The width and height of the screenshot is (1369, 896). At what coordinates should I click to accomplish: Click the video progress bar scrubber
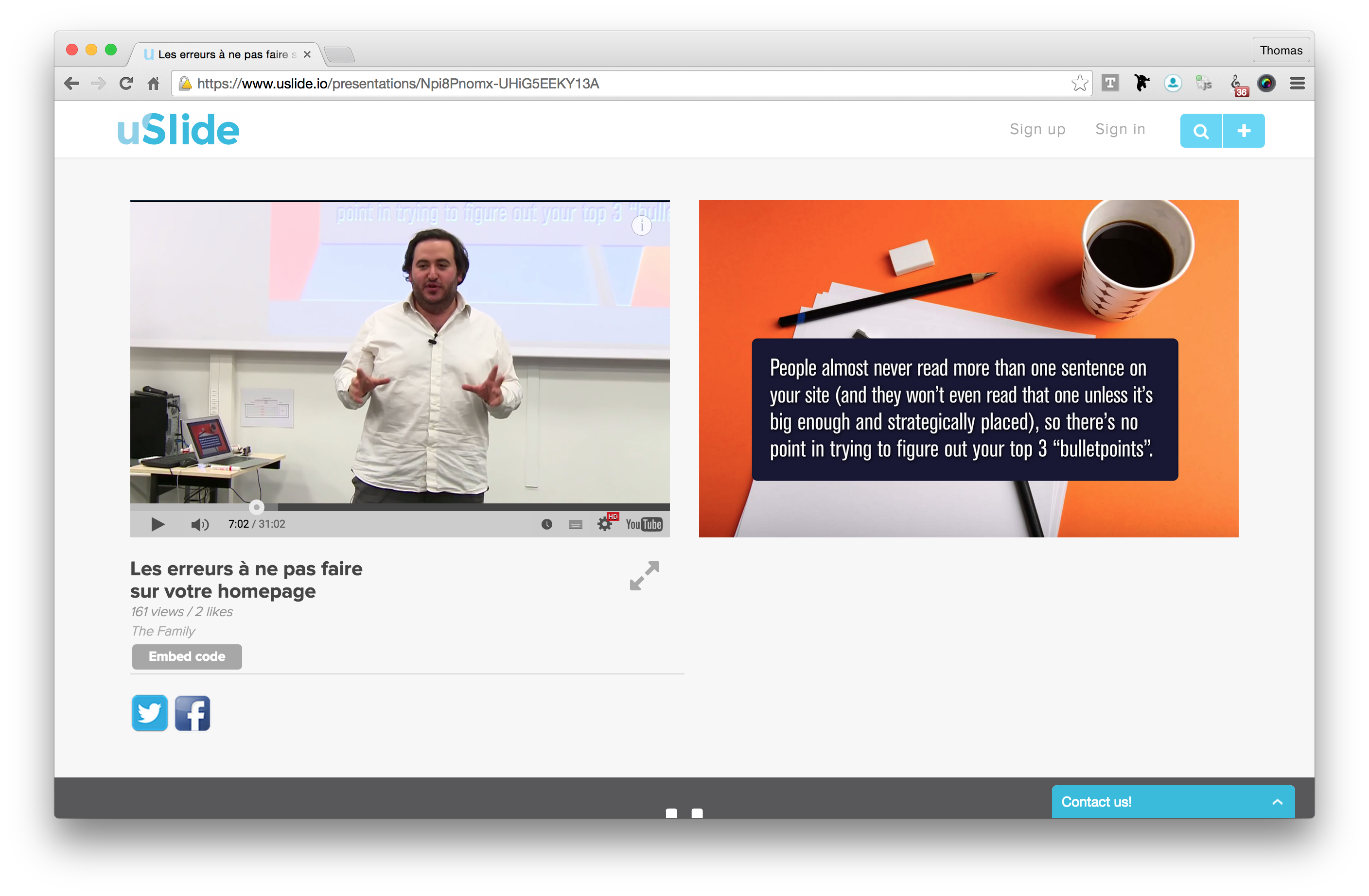pyautogui.click(x=257, y=507)
